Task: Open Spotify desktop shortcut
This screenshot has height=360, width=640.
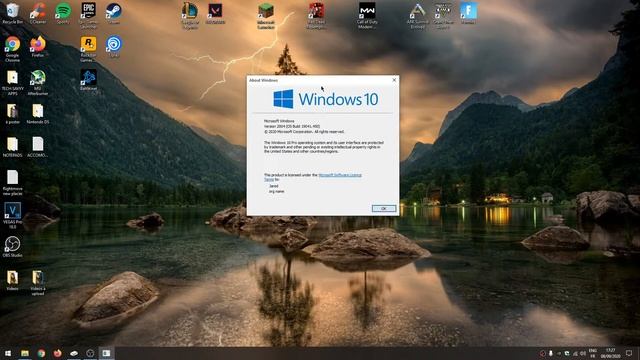Action: (63, 13)
